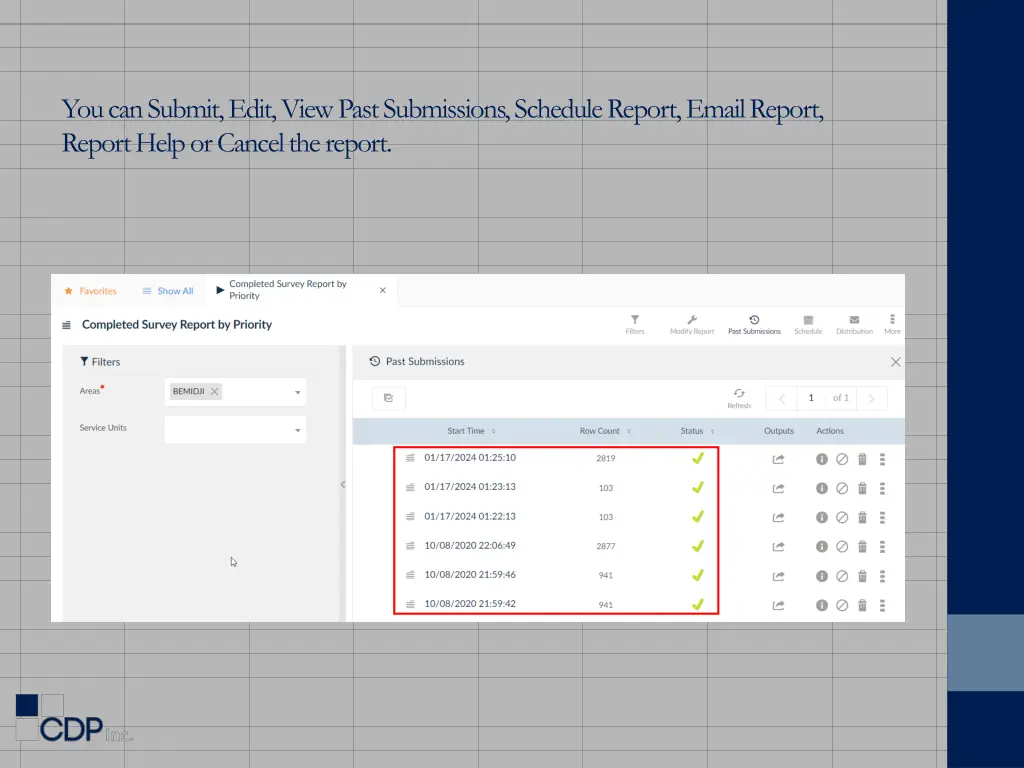Click the cancel icon on the second submission

point(842,488)
